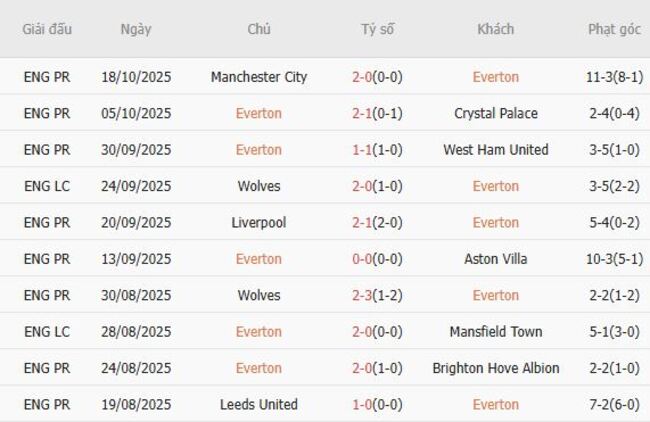Click the Ngày column header
Image resolution: width=650 pixels, height=422 pixels.
click(x=136, y=29)
